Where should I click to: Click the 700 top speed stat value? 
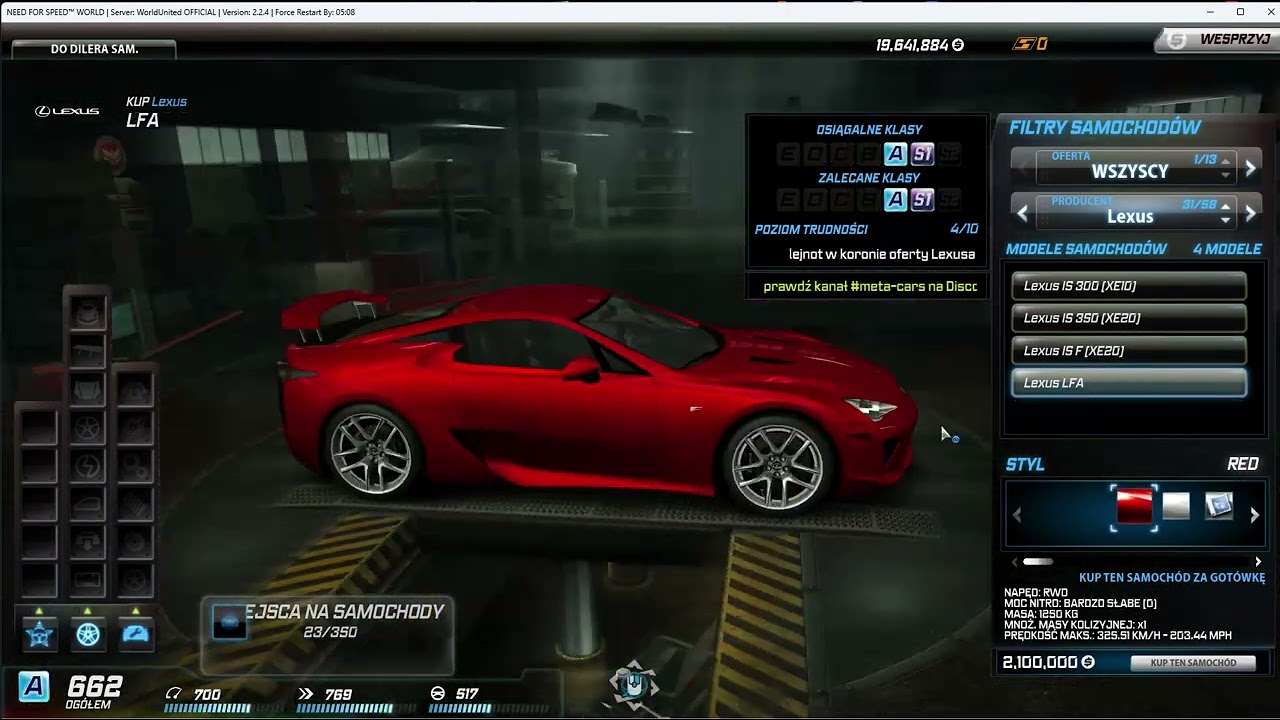[x=207, y=694]
